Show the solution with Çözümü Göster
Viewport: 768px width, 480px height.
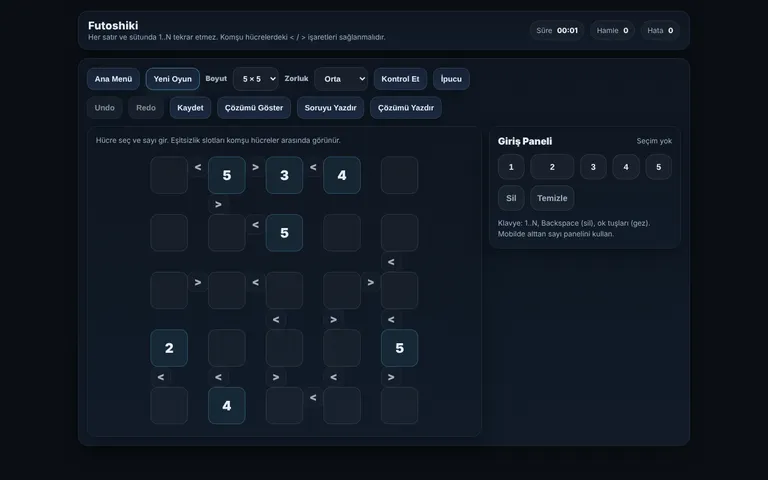[254, 108]
